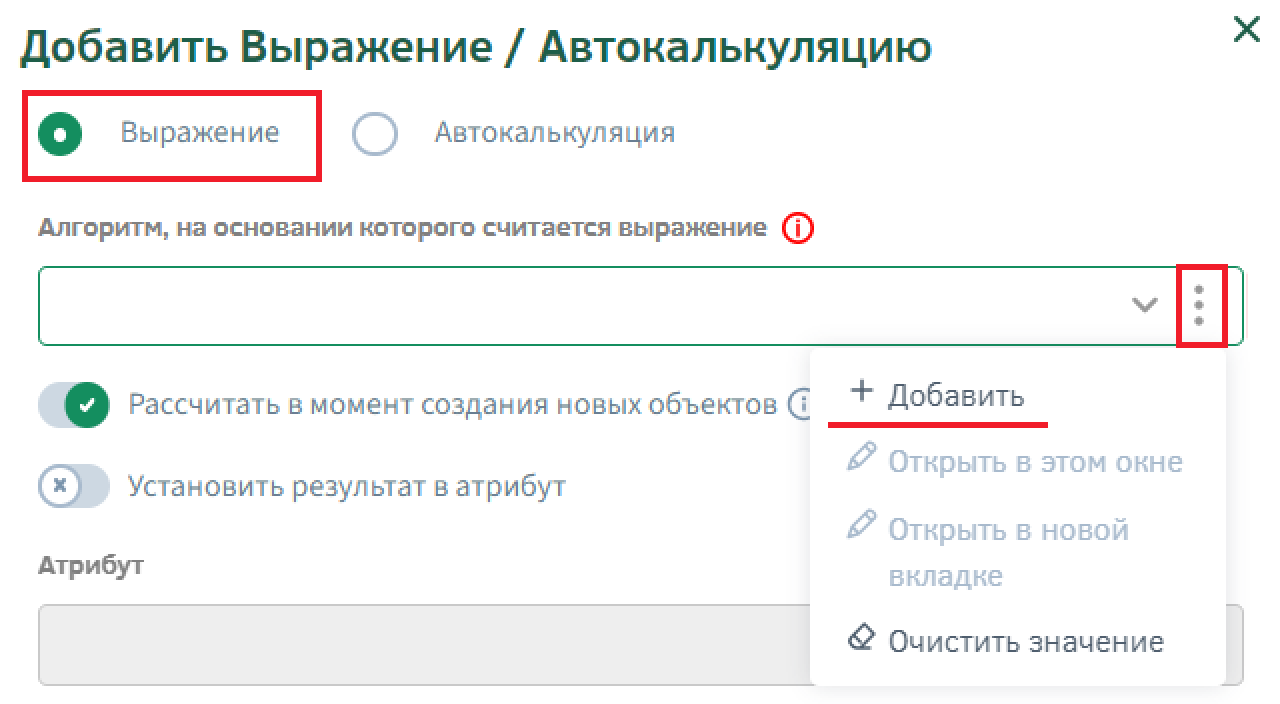Choose the Автокалькуляция radio option
The image size is (1280, 704).
[375, 134]
